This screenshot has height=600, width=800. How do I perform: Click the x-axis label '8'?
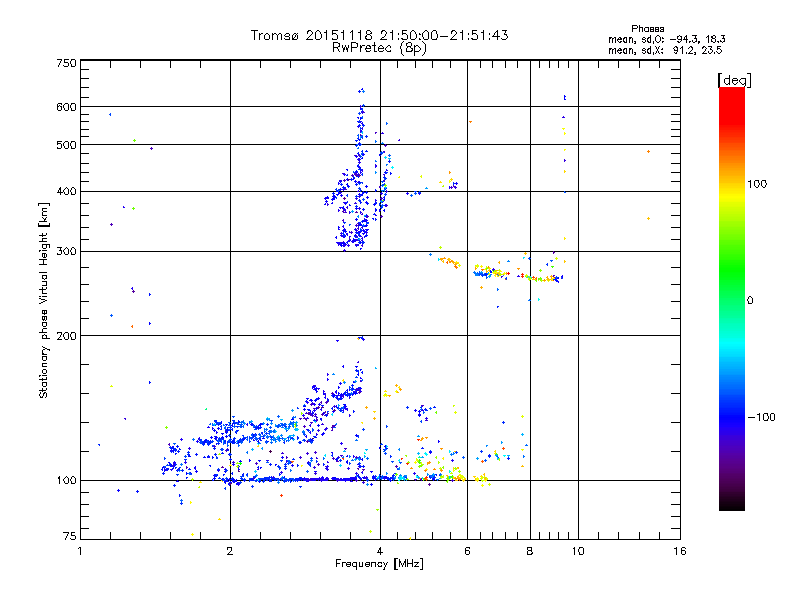click(x=530, y=551)
